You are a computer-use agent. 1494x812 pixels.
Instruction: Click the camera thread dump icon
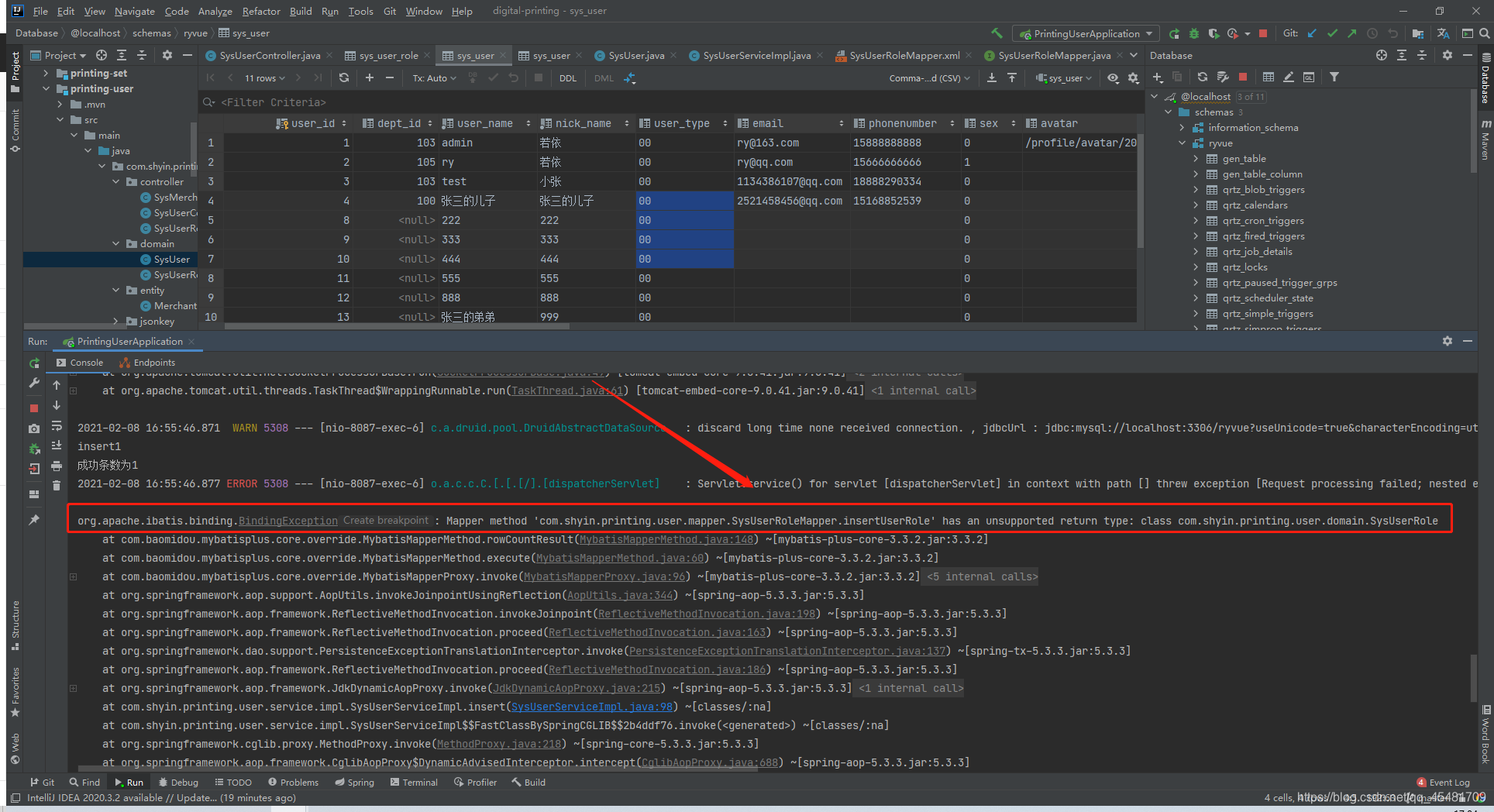(34, 428)
